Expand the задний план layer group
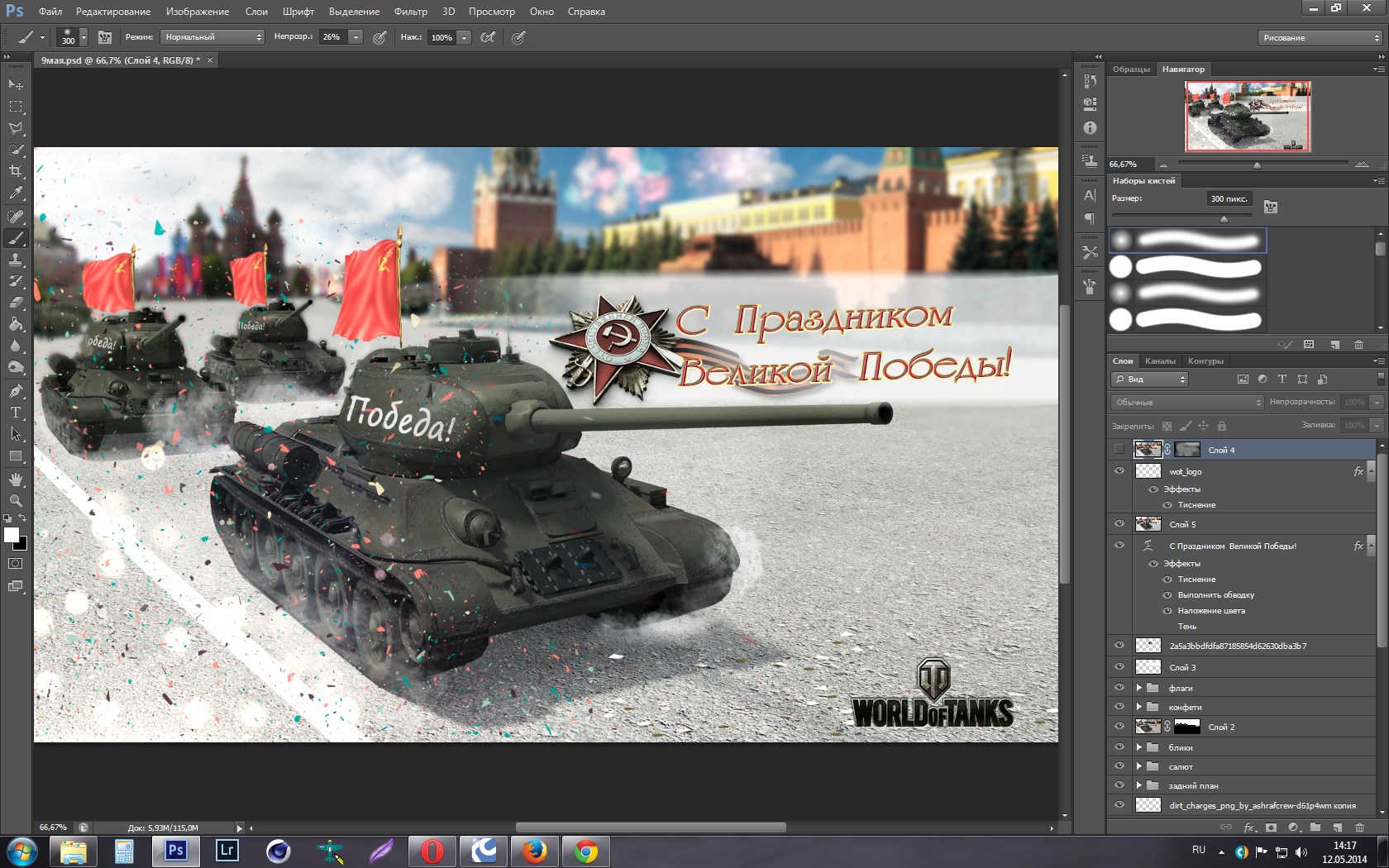 (1138, 785)
